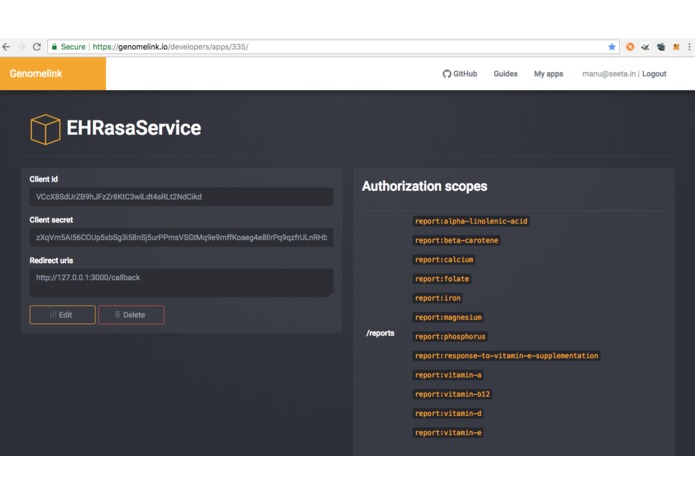The height and width of the screenshot is (494, 695).
Task: Click scope report:vitamin-d
Action: click(x=448, y=413)
